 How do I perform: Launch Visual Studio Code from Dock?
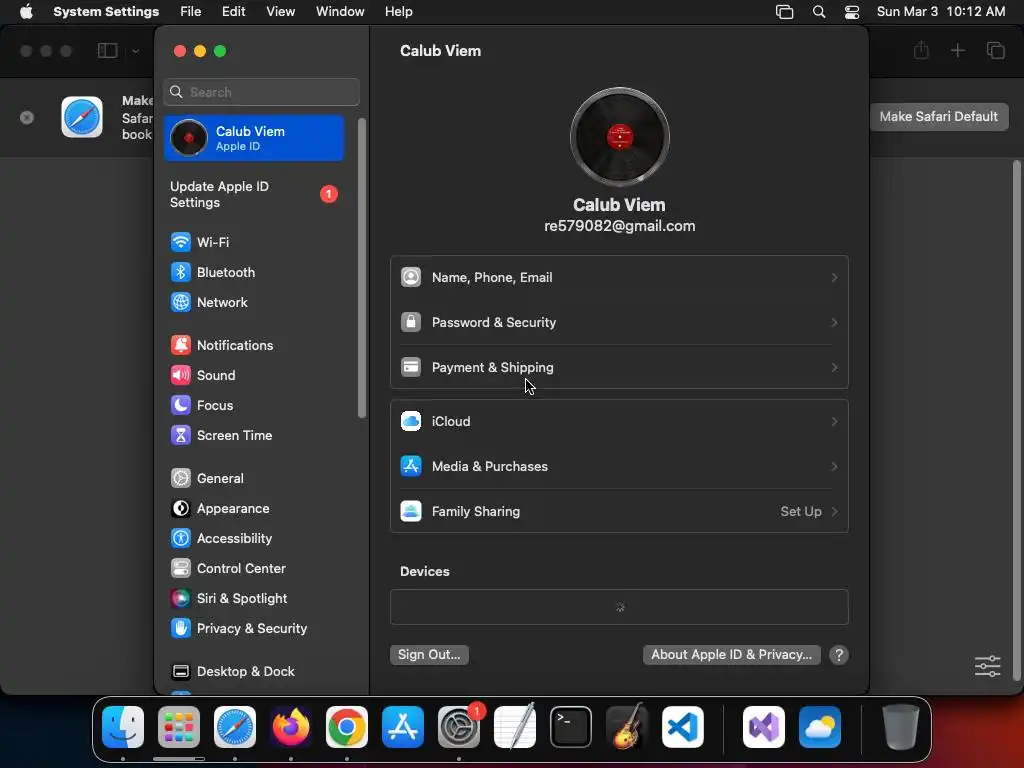click(683, 727)
